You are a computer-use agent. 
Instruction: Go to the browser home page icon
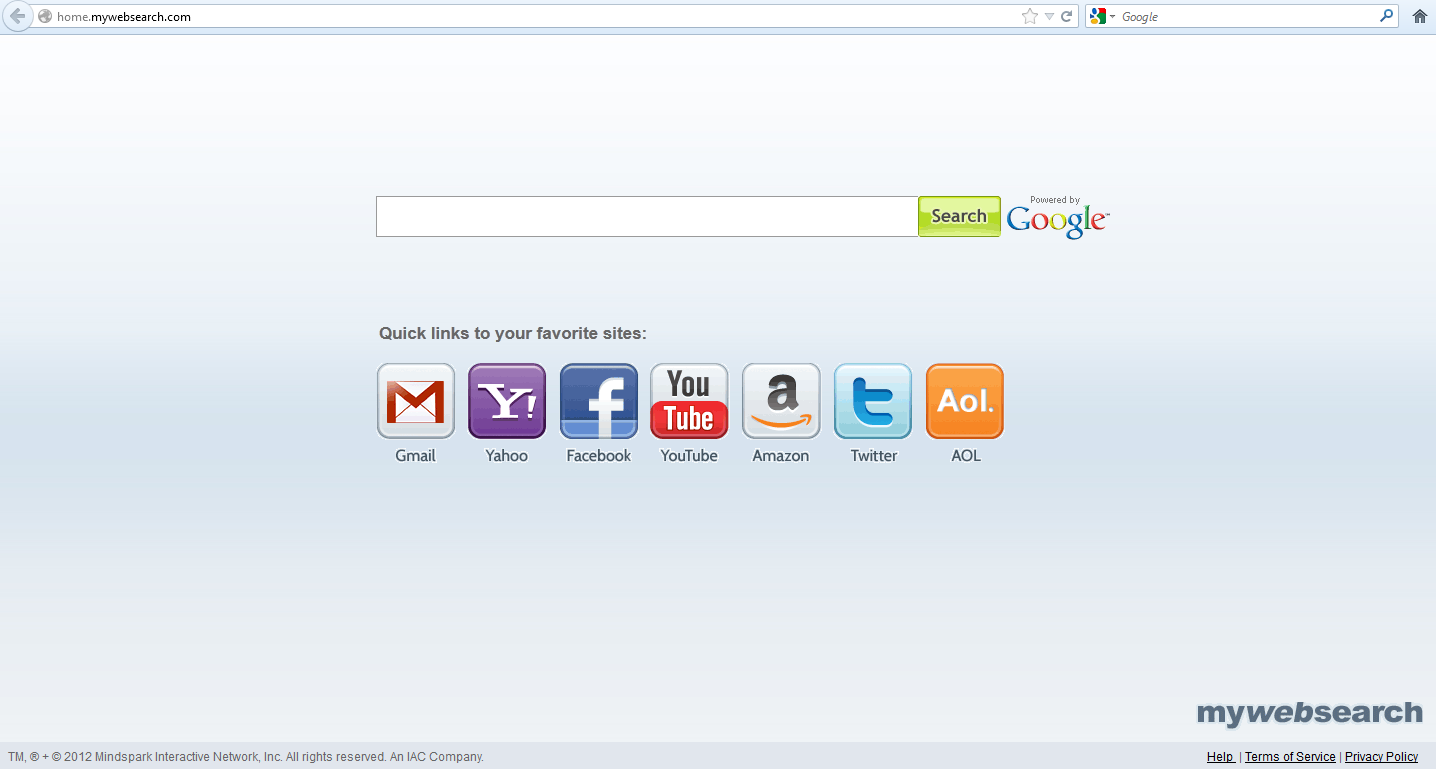tap(1420, 16)
